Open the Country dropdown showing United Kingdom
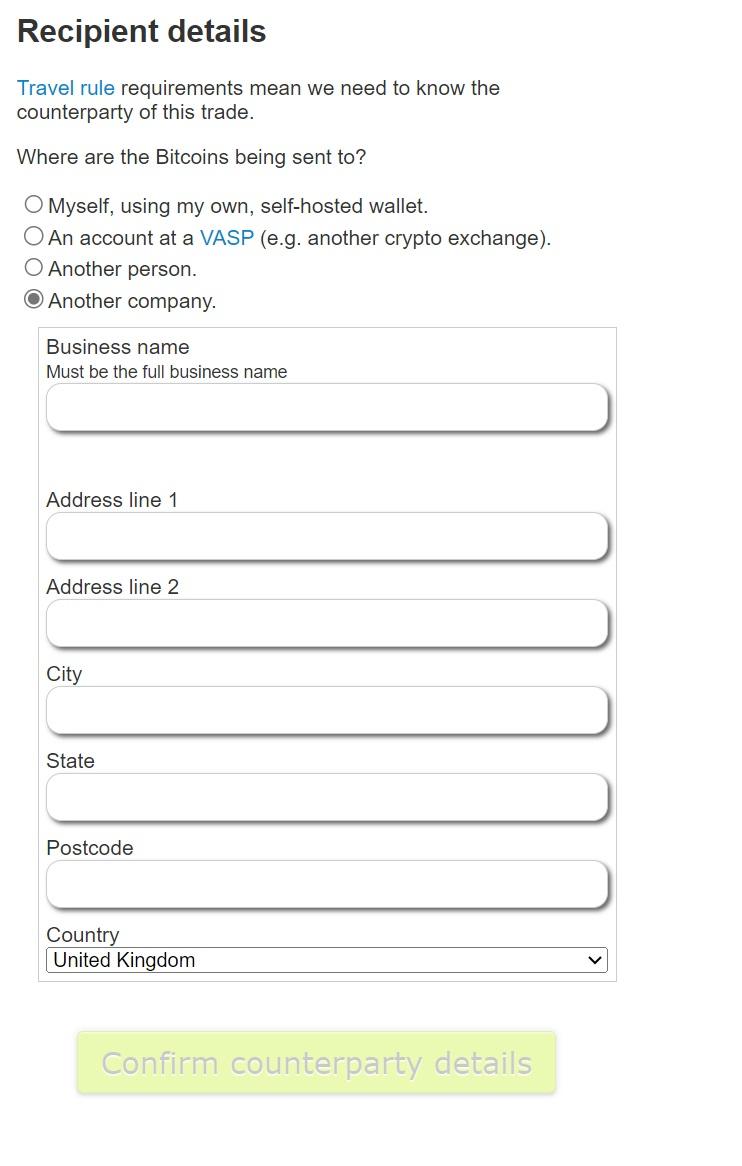This screenshot has width=742, height=1166. click(326, 960)
